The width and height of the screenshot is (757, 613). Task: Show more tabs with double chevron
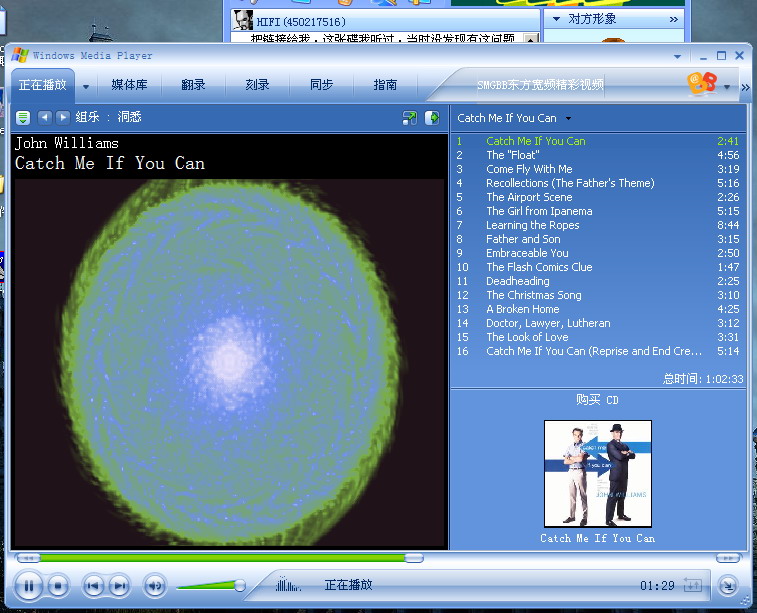point(745,87)
